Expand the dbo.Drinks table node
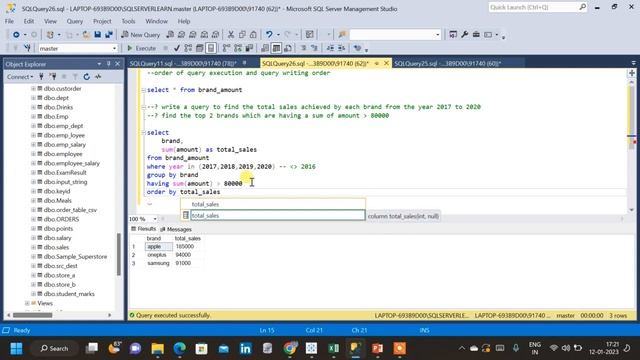 pos(33,107)
